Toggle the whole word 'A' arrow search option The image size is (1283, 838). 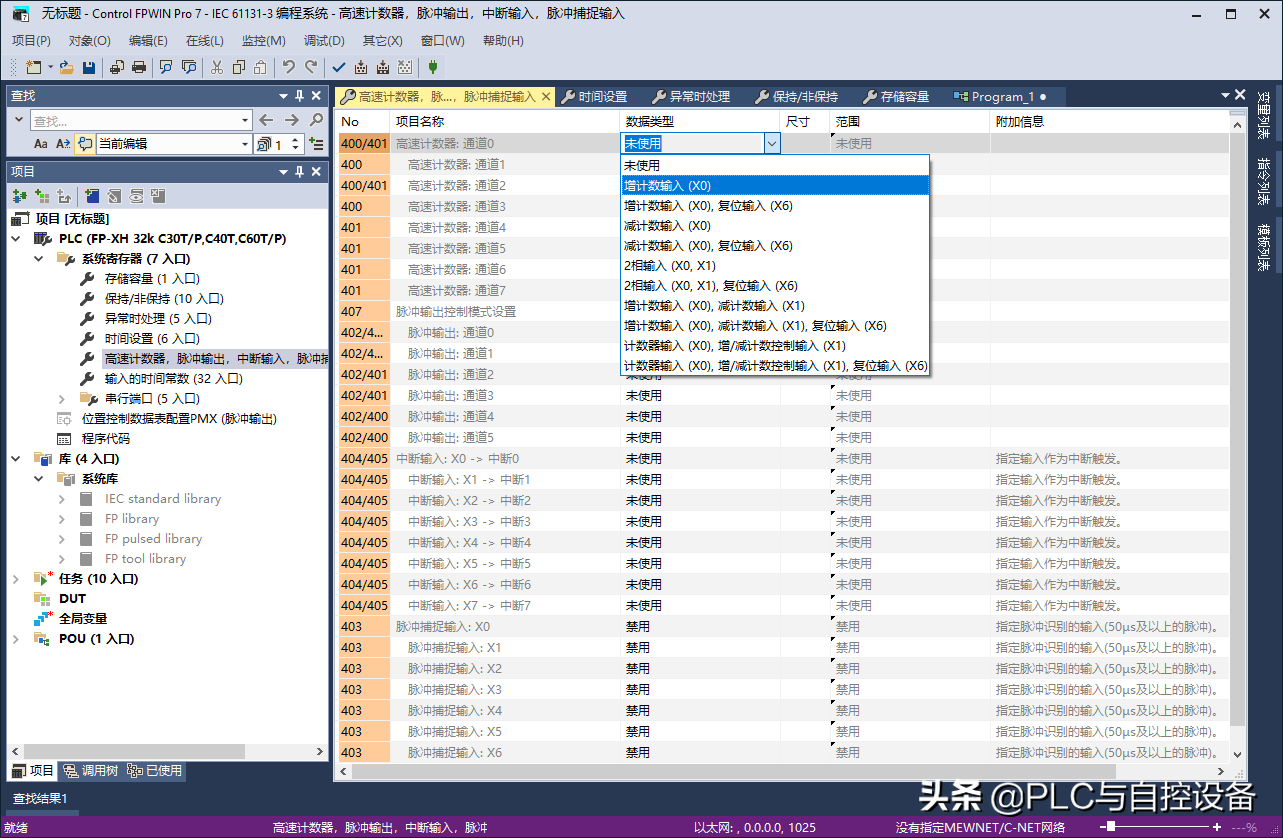[63, 144]
